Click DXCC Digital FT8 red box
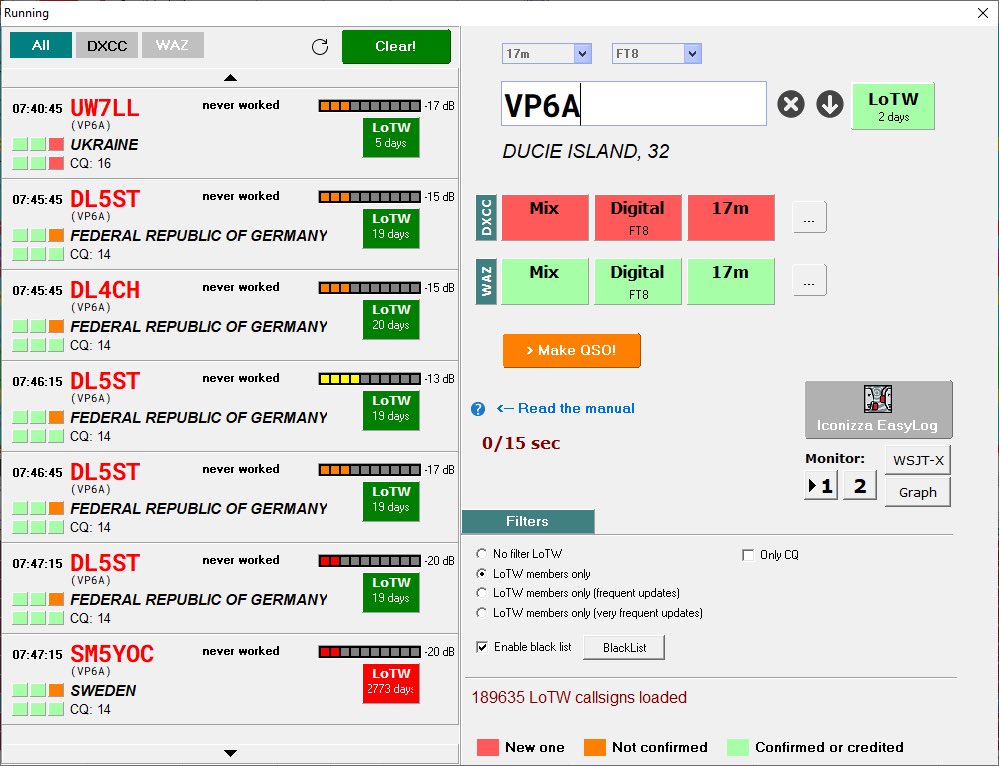Viewport: 999px width, 766px height. click(638, 218)
